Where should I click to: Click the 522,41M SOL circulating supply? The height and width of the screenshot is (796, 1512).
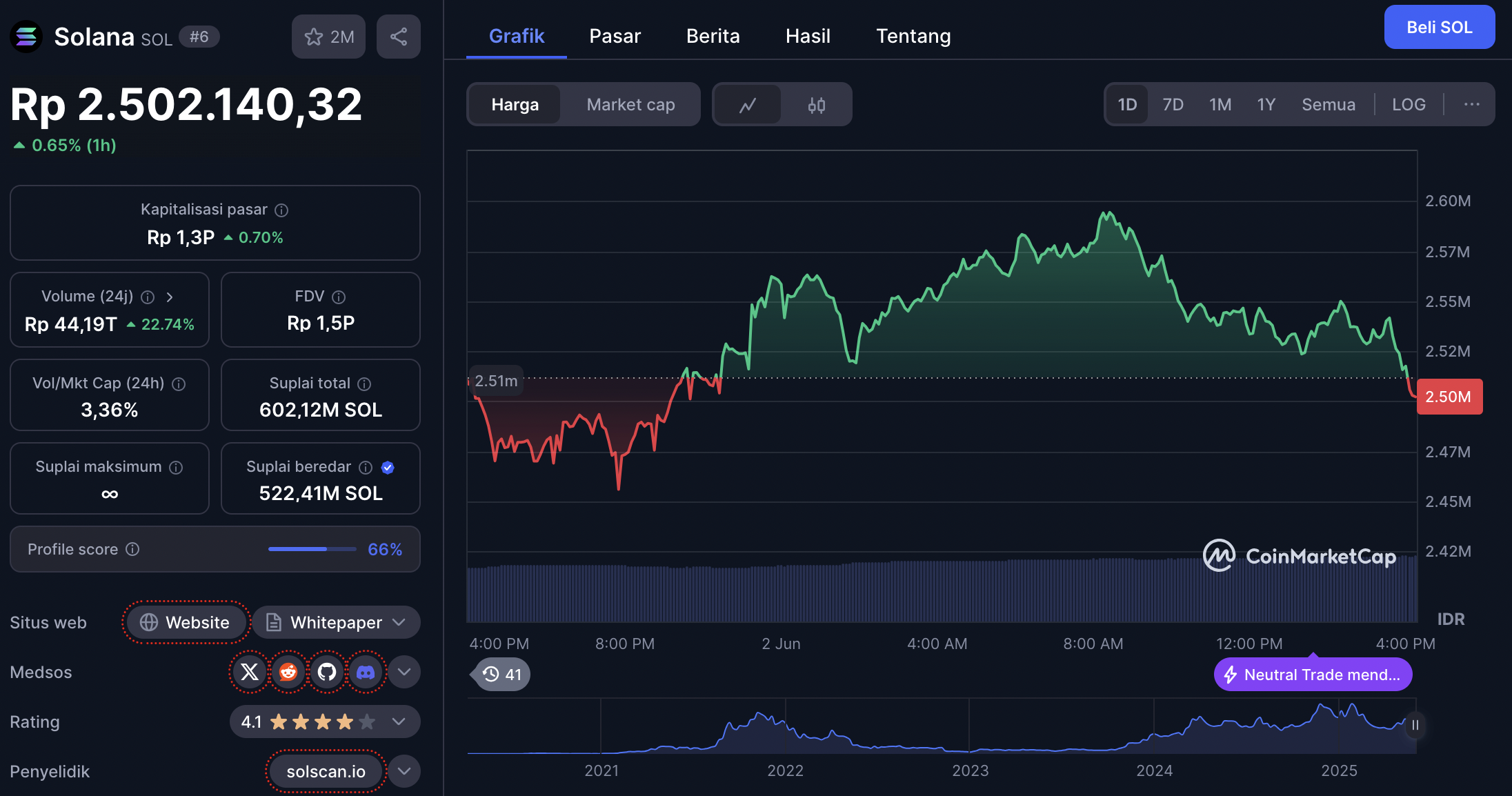pyautogui.click(x=321, y=493)
